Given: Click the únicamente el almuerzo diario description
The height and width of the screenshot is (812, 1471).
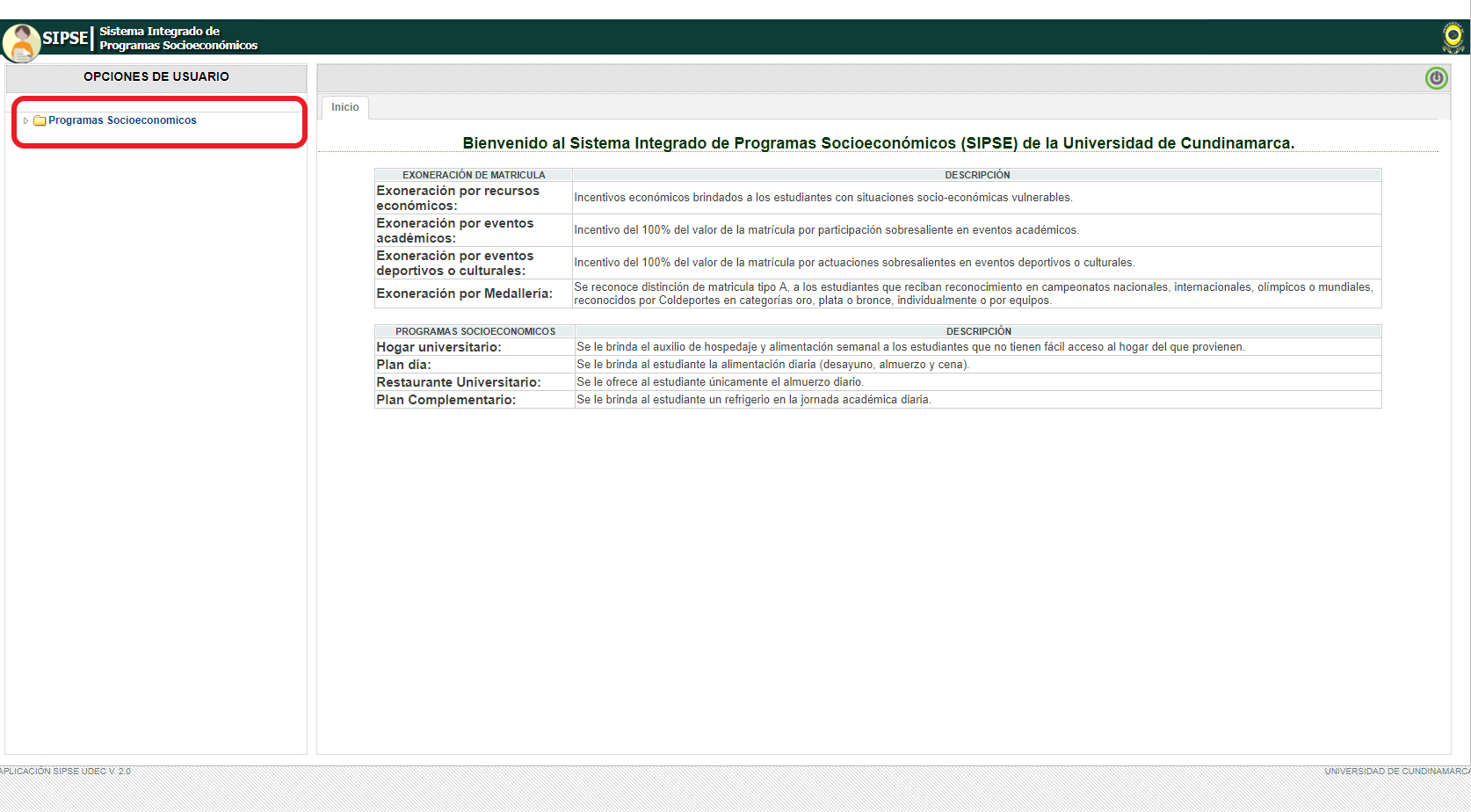Looking at the screenshot, I should (720, 382).
